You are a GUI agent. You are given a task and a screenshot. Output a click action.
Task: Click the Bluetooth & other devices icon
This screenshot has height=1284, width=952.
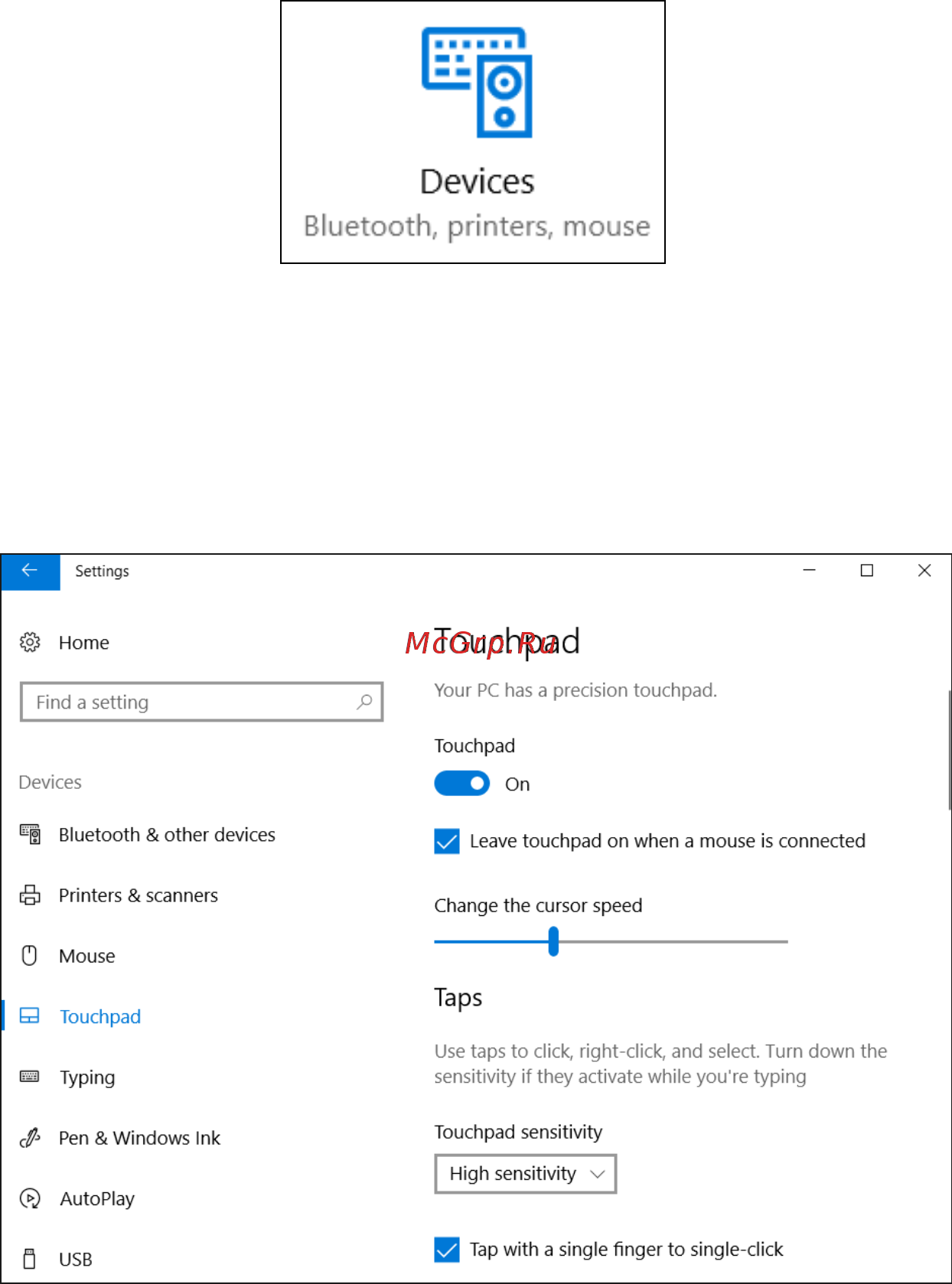pos(30,834)
